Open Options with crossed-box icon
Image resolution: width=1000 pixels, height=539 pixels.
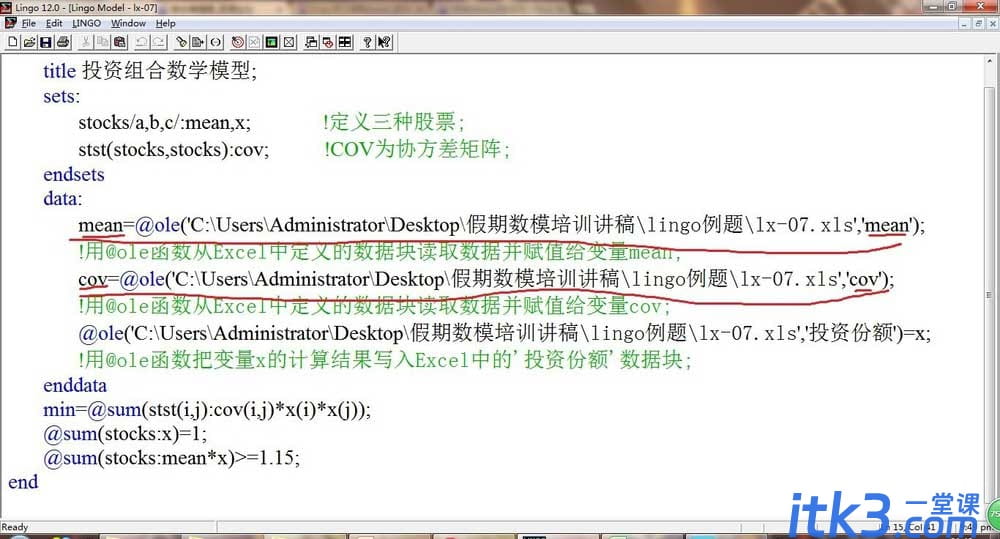[x=288, y=42]
